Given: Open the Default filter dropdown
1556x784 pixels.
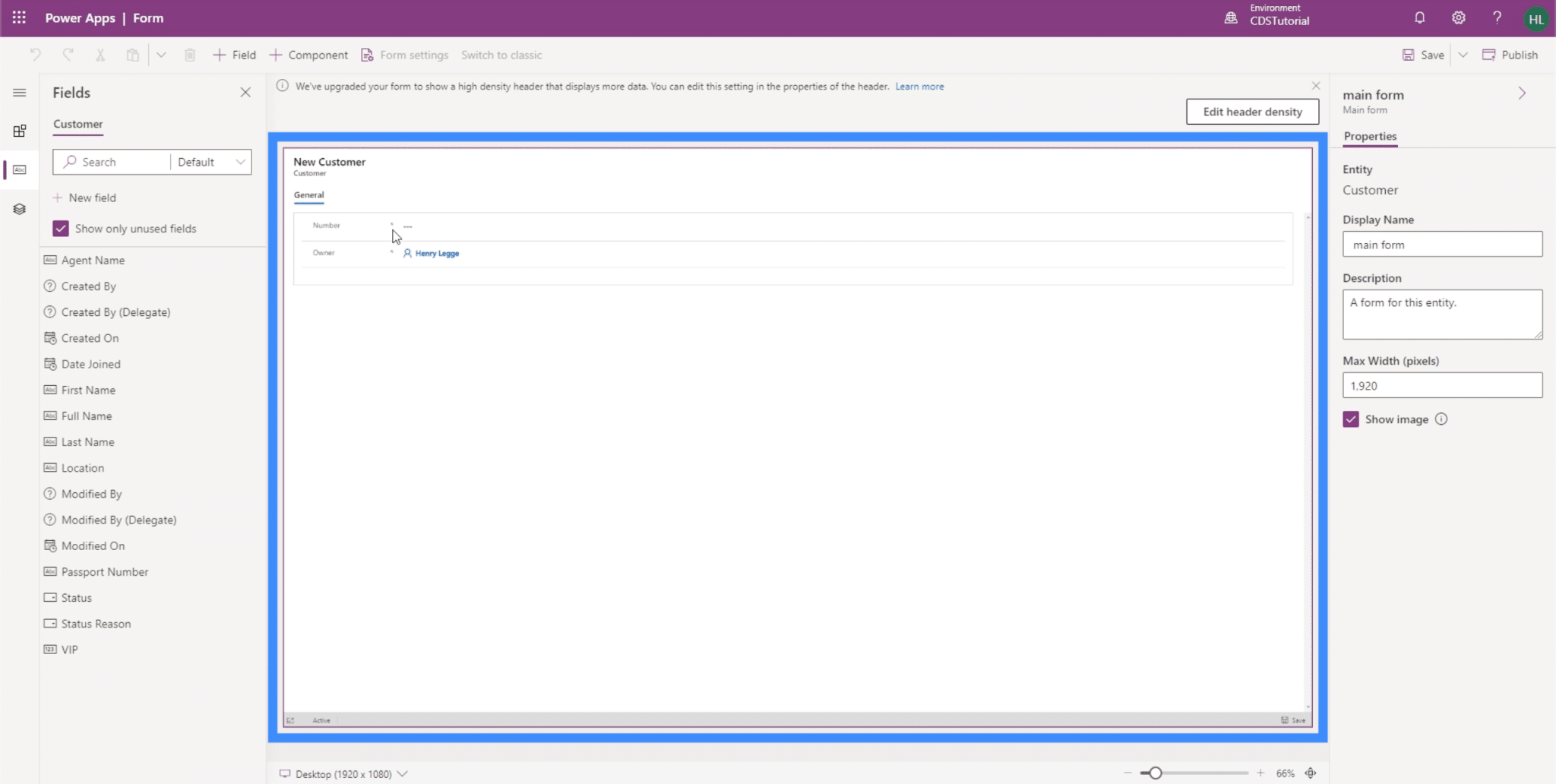Looking at the screenshot, I should point(212,162).
